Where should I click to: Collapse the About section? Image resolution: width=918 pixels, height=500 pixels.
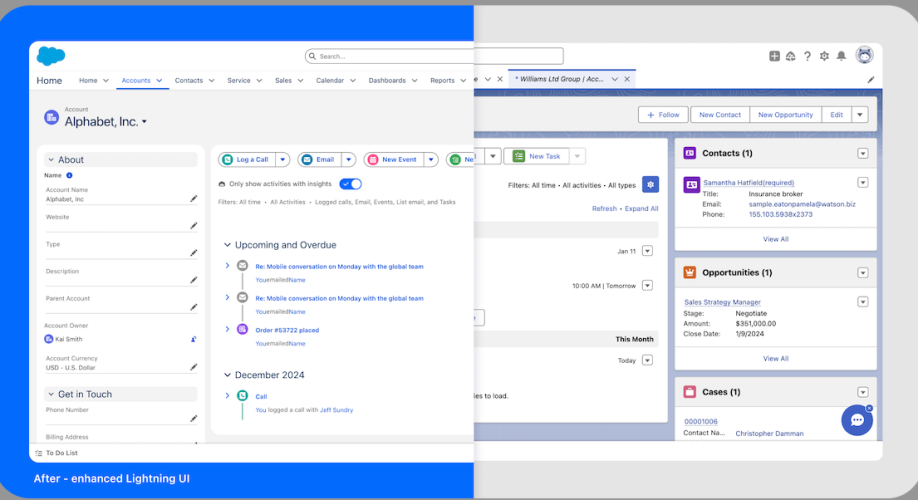51,160
